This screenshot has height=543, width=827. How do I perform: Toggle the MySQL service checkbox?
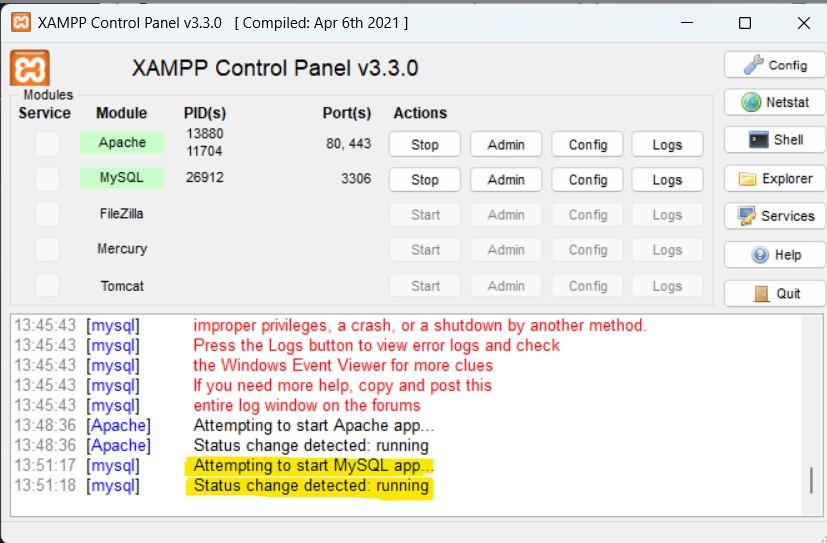pos(47,179)
